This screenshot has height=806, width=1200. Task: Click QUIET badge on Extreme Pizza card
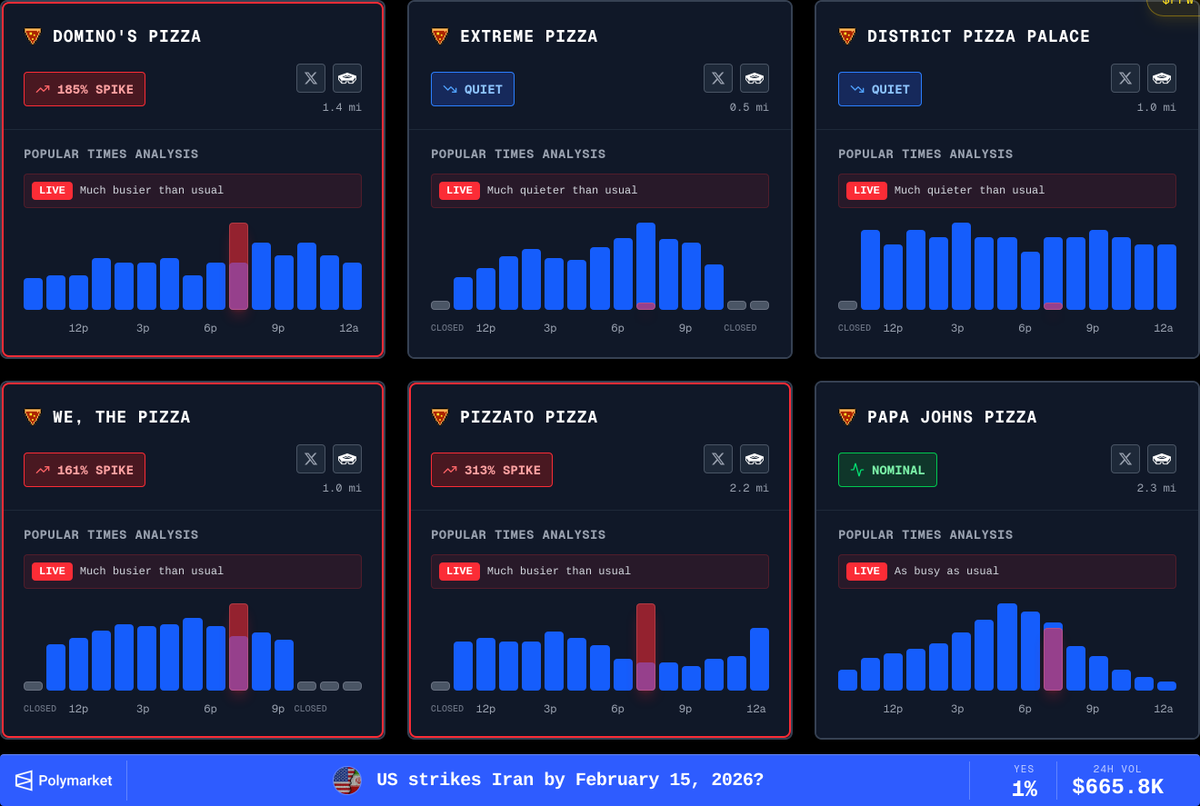coord(473,89)
